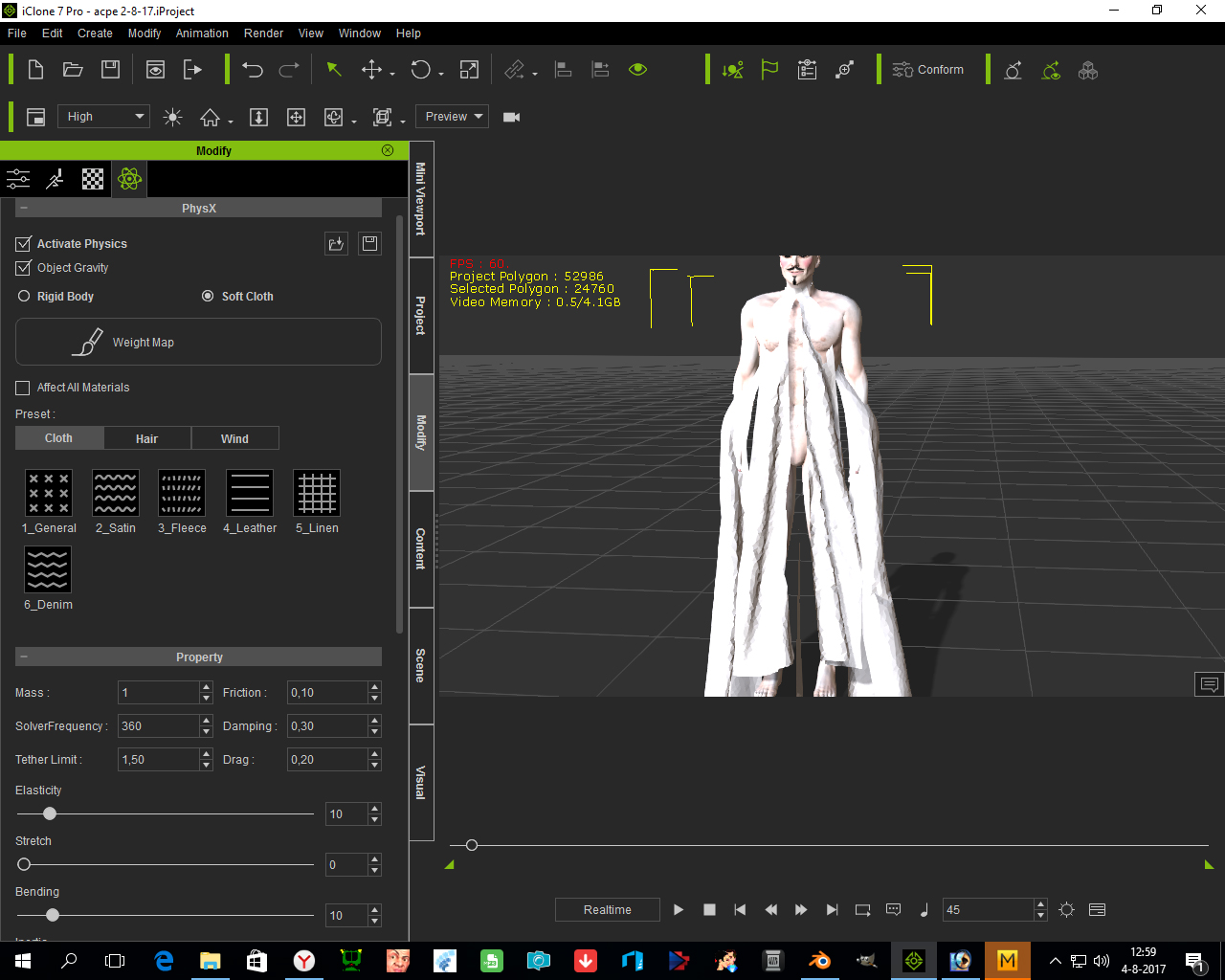Stop the animation playback

coord(709,910)
